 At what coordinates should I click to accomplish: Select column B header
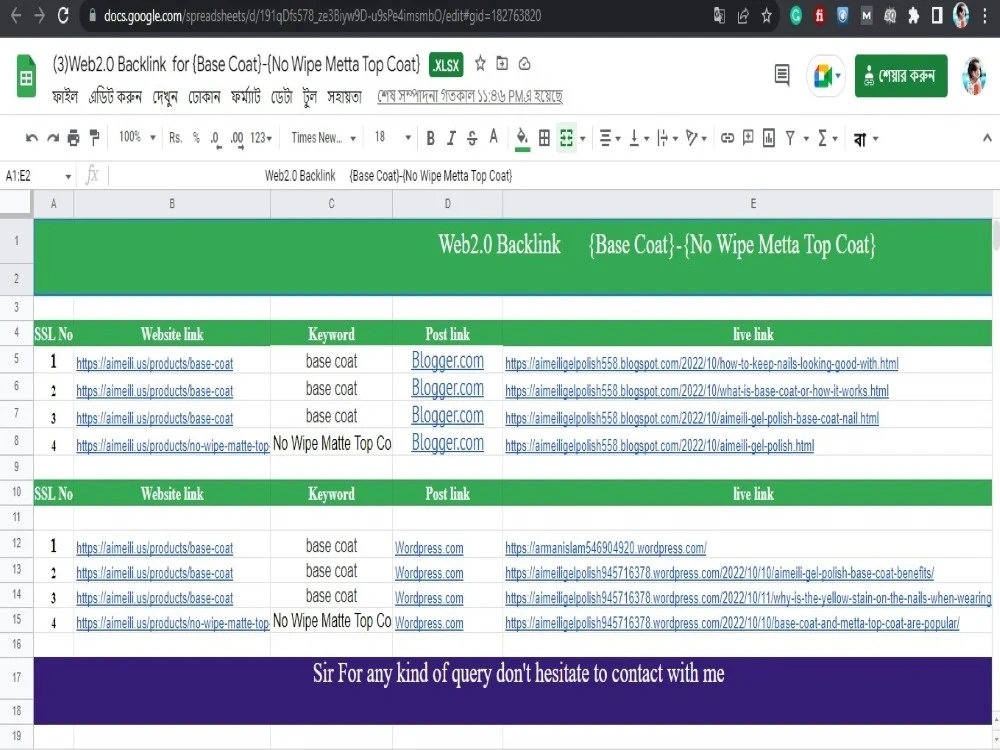[x=172, y=203]
